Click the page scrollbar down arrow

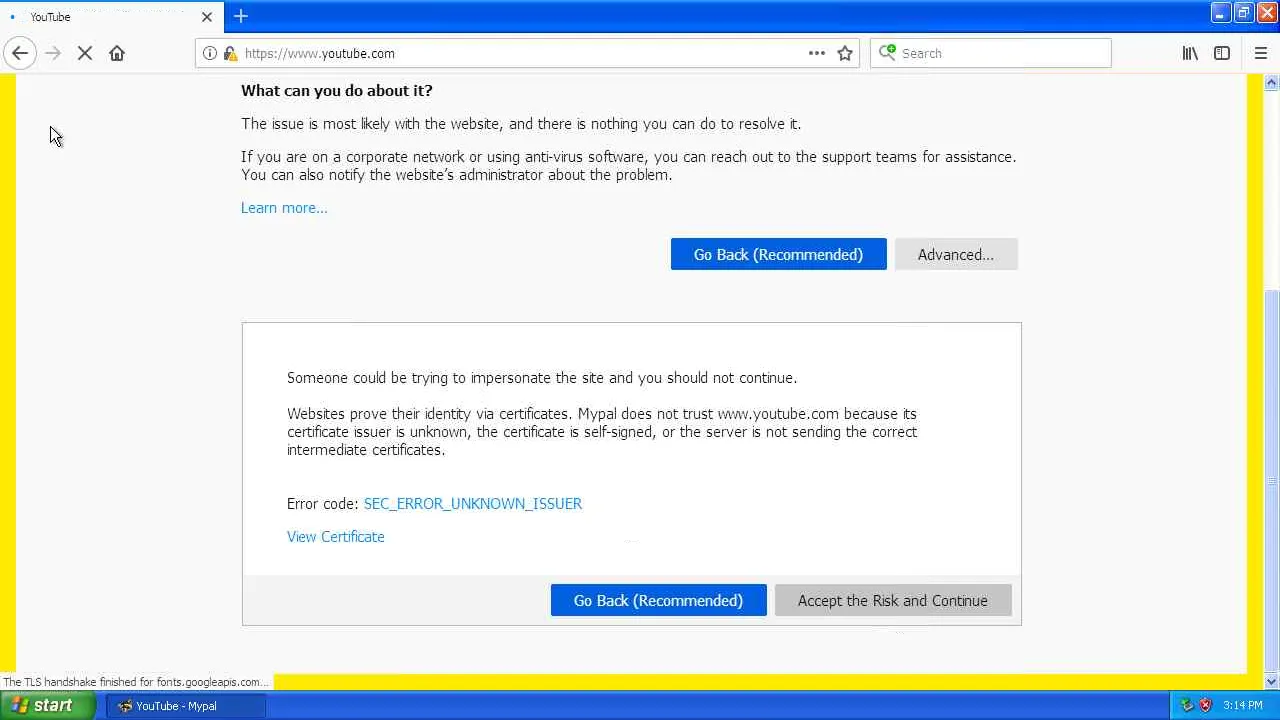(1272, 682)
